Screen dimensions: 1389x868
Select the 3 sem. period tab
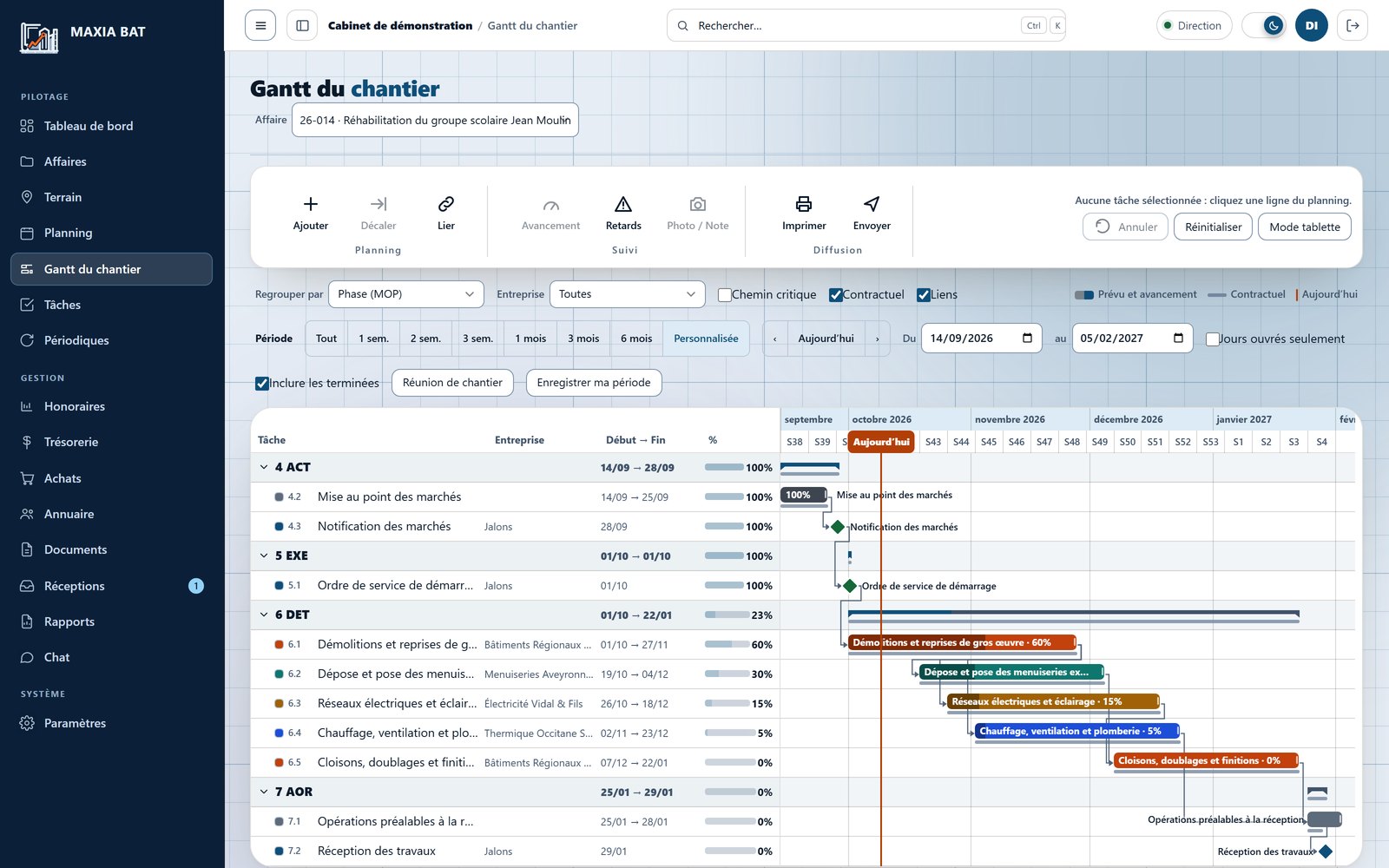point(477,339)
